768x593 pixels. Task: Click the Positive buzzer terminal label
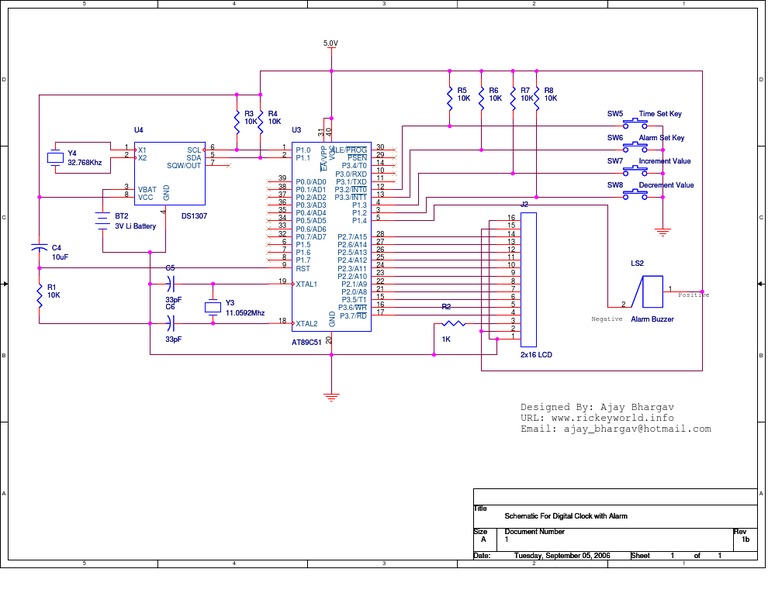[694, 295]
